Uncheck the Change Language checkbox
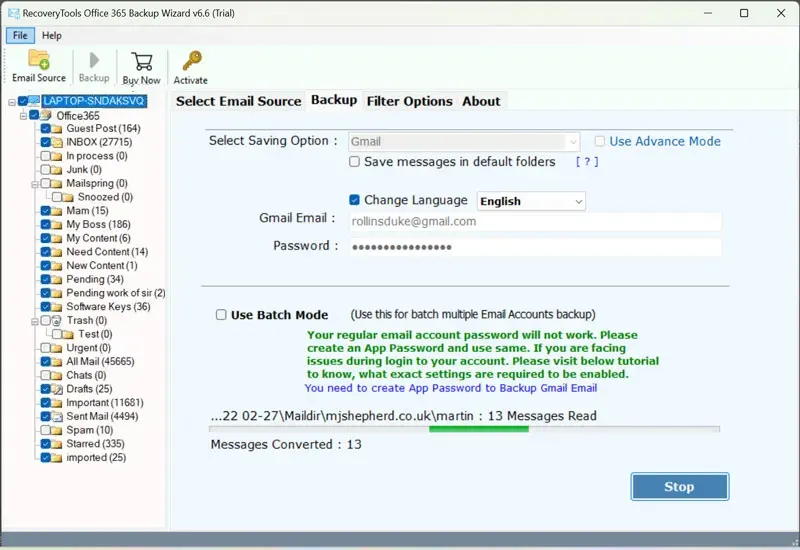Image resolution: width=800 pixels, height=550 pixels. [x=354, y=200]
